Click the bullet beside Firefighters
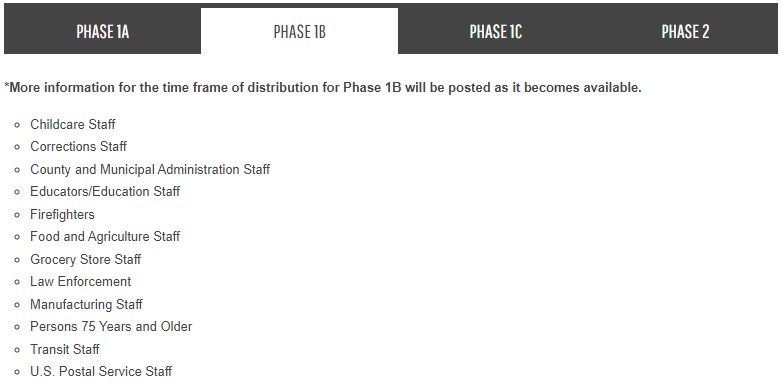782x385 pixels. pos(17,215)
